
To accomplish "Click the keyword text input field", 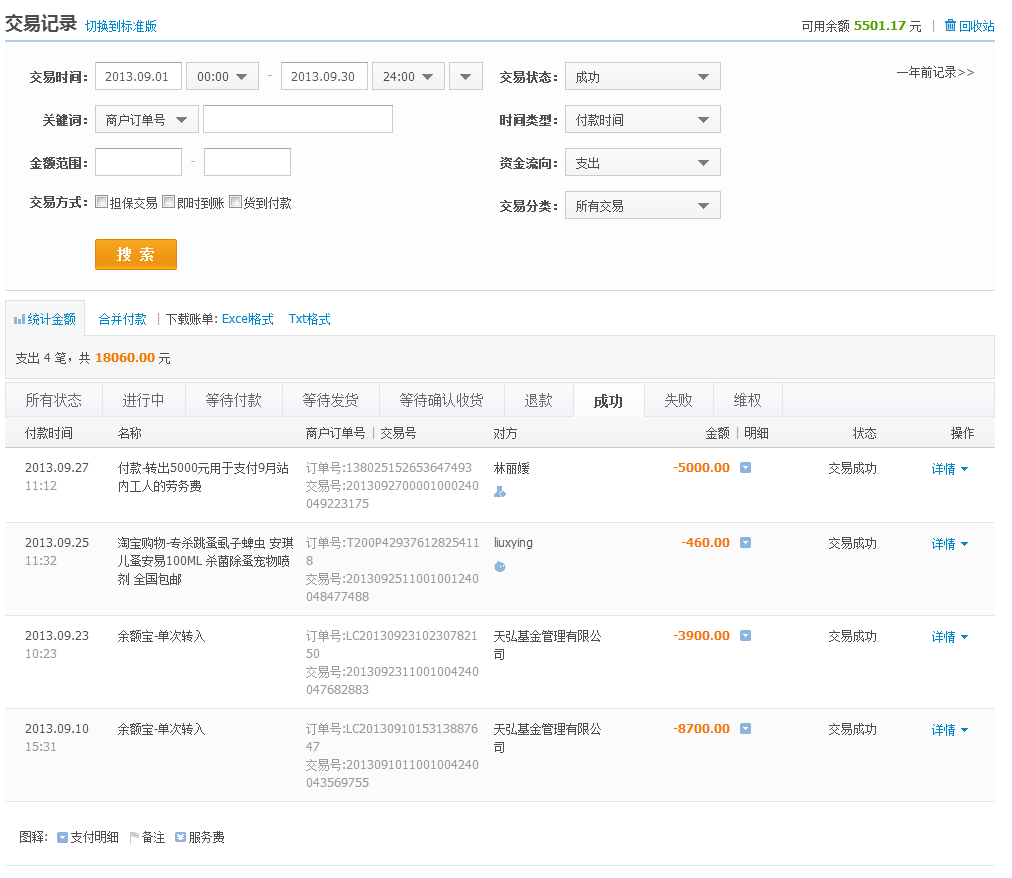I will pyautogui.click(x=298, y=120).
